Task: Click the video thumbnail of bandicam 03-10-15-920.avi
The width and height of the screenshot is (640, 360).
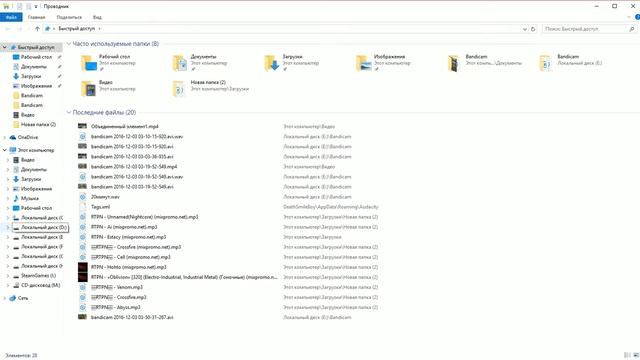Action: click(x=82, y=146)
